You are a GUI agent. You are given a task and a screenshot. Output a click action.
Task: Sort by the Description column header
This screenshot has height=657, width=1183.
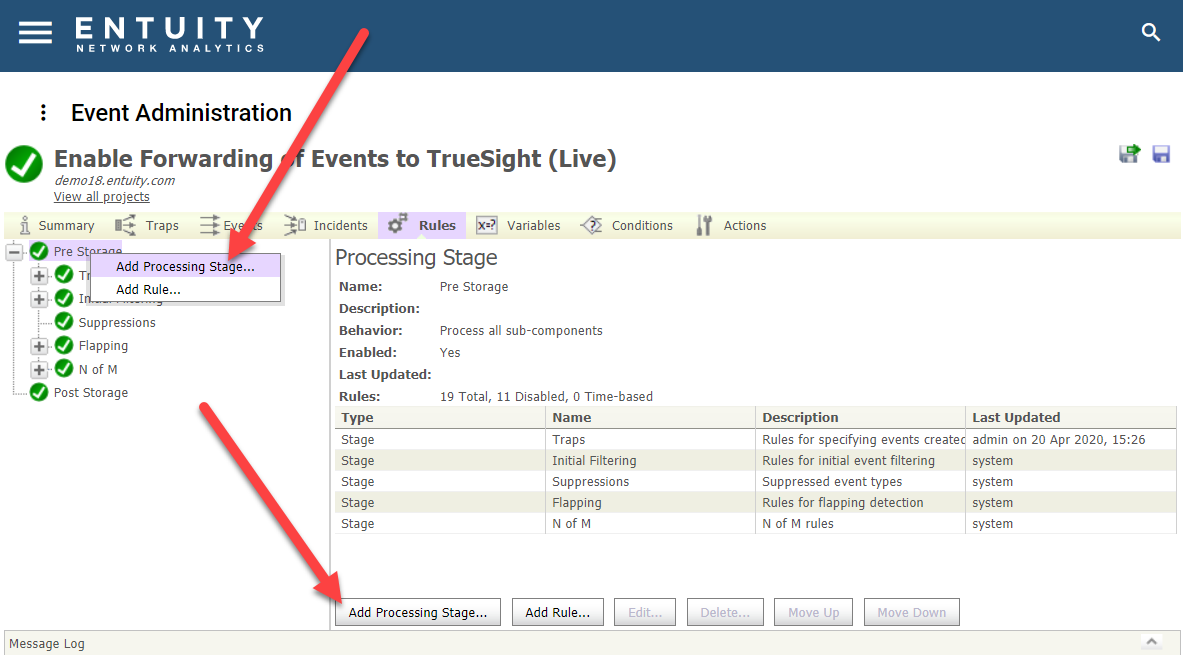pyautogui.click(x=860, y=417)
